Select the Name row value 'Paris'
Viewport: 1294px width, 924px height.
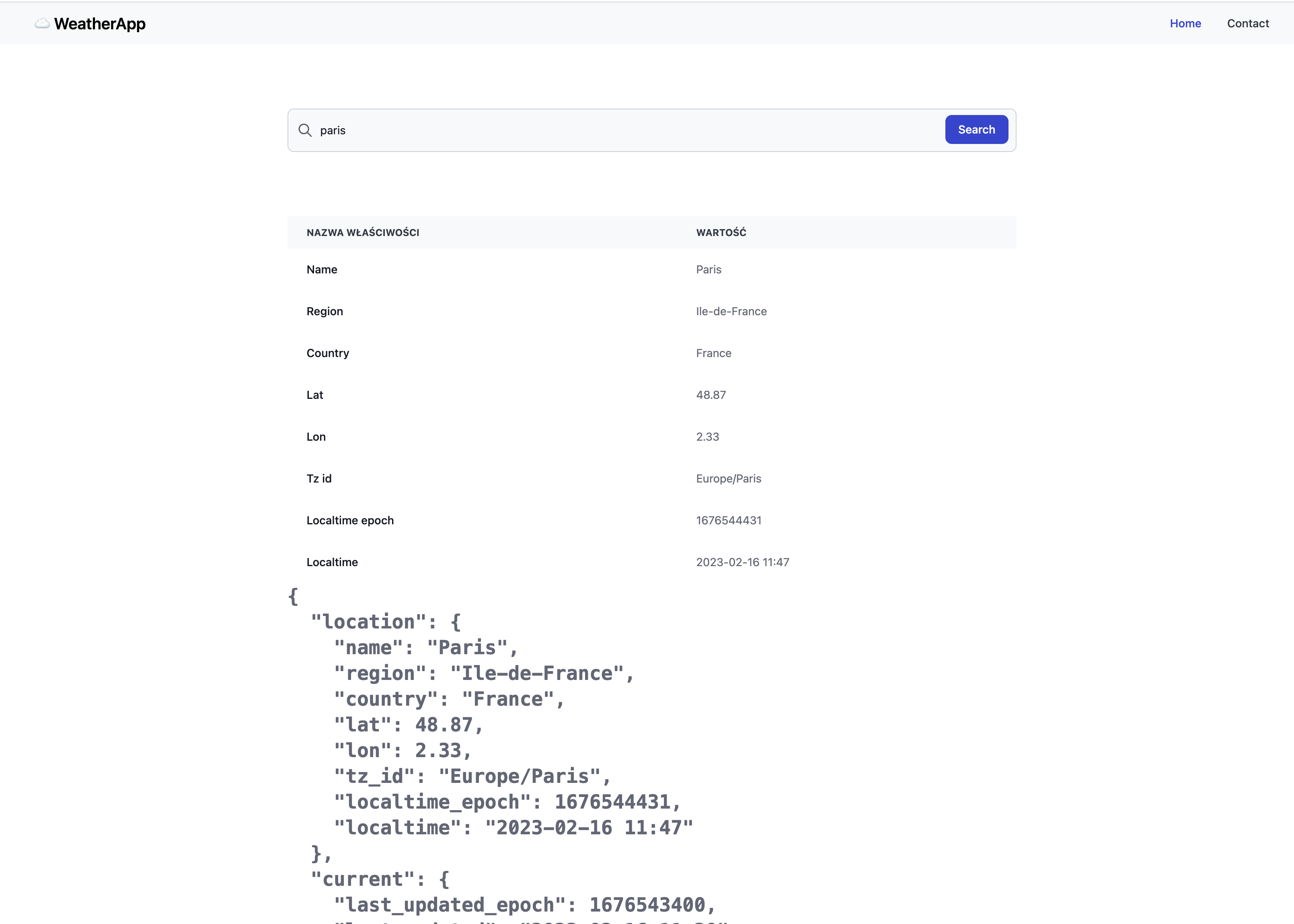coord(709,269)
